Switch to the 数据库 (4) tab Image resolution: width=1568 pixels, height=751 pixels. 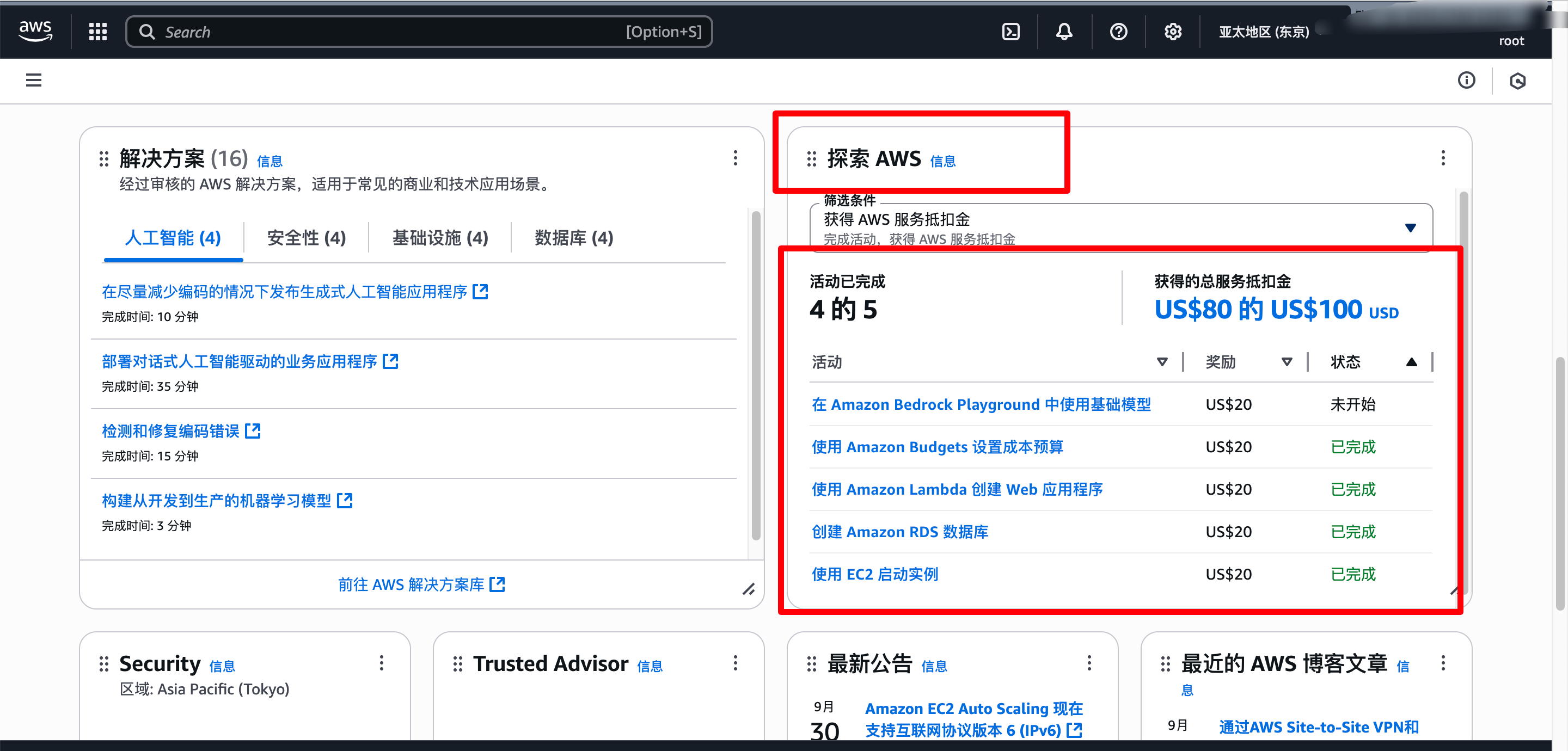(573, 238)
